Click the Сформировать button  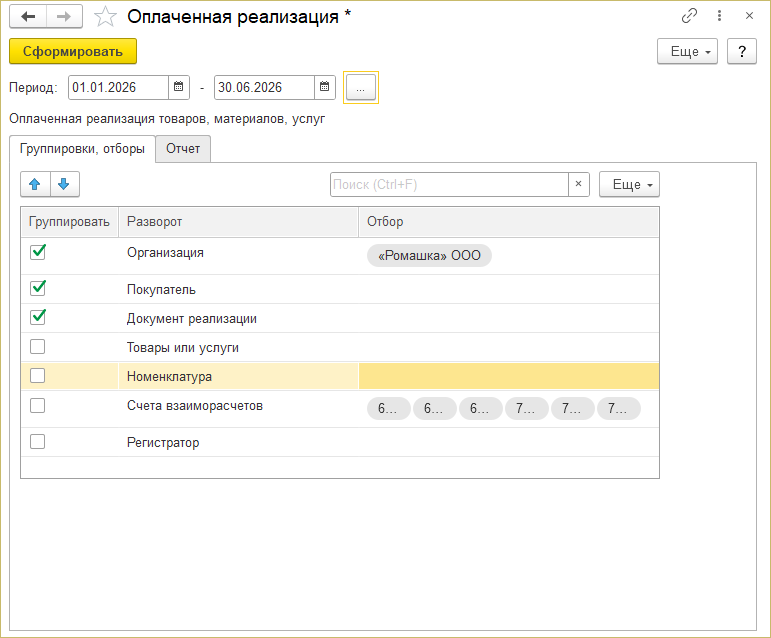point(73,51)
